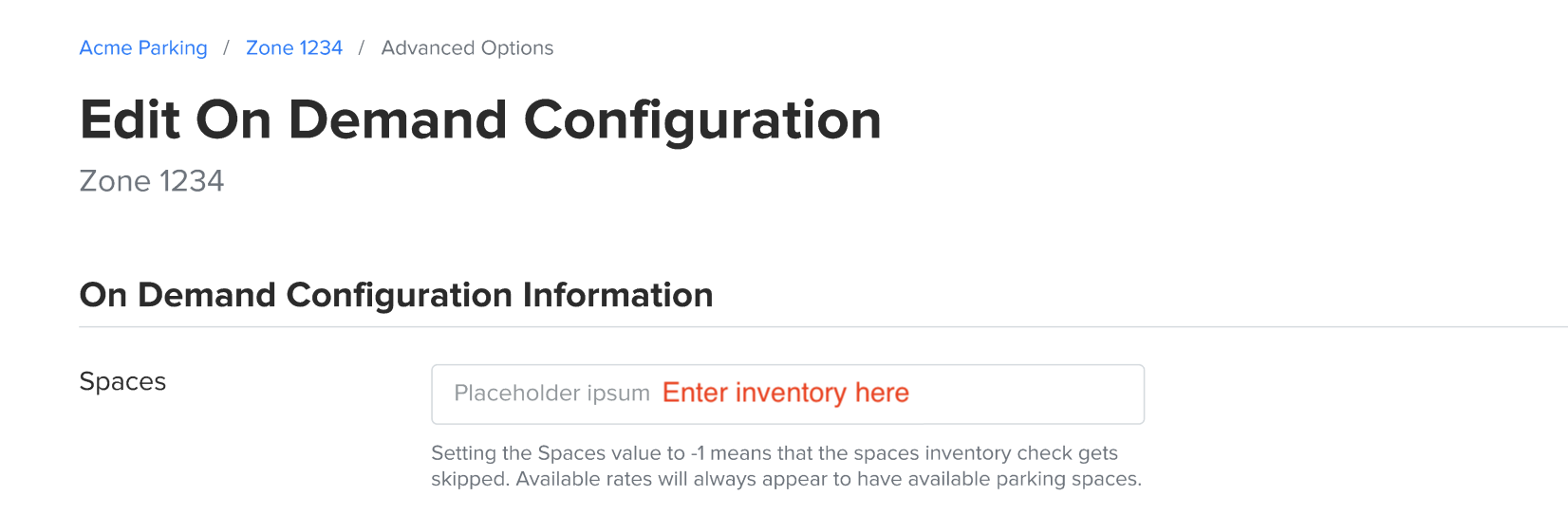Click the gray Zone 1234 subtitle below title

click(x=152, y=181)
